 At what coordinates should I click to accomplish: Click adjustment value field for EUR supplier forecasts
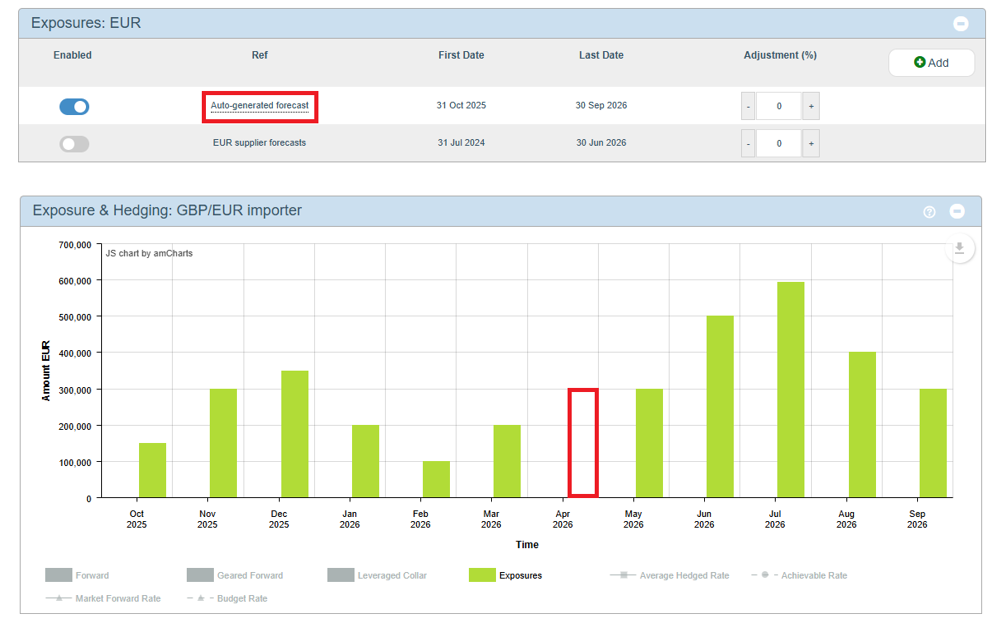[x=779, y=143]
